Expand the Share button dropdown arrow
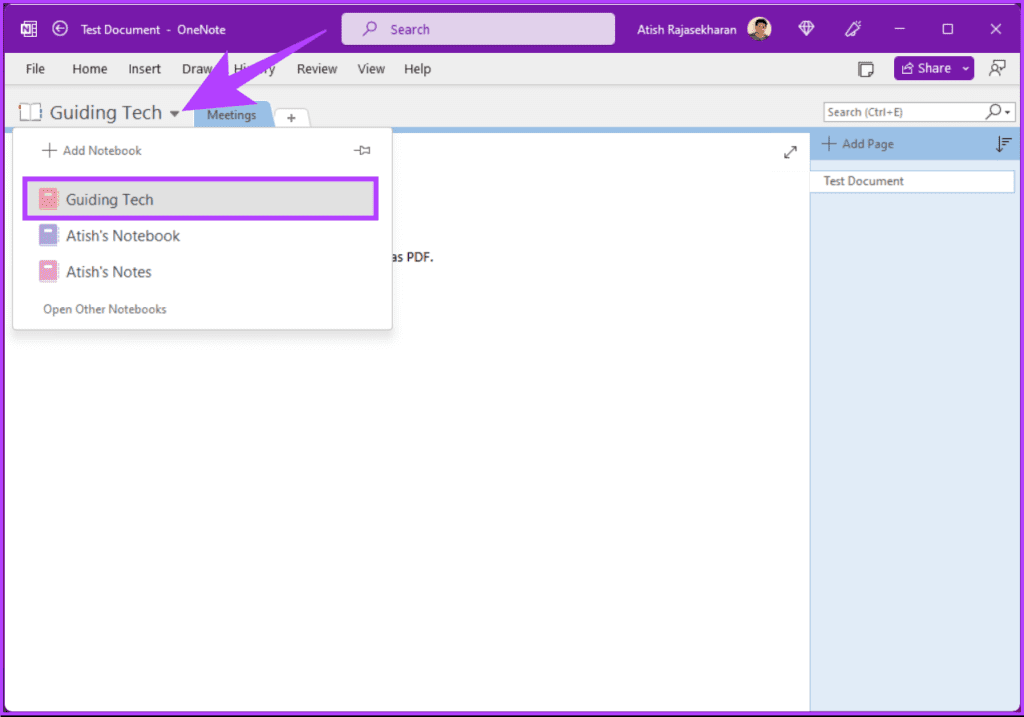Image resolution: width=1024 pixels, height=717 pixels. [966, 69]
